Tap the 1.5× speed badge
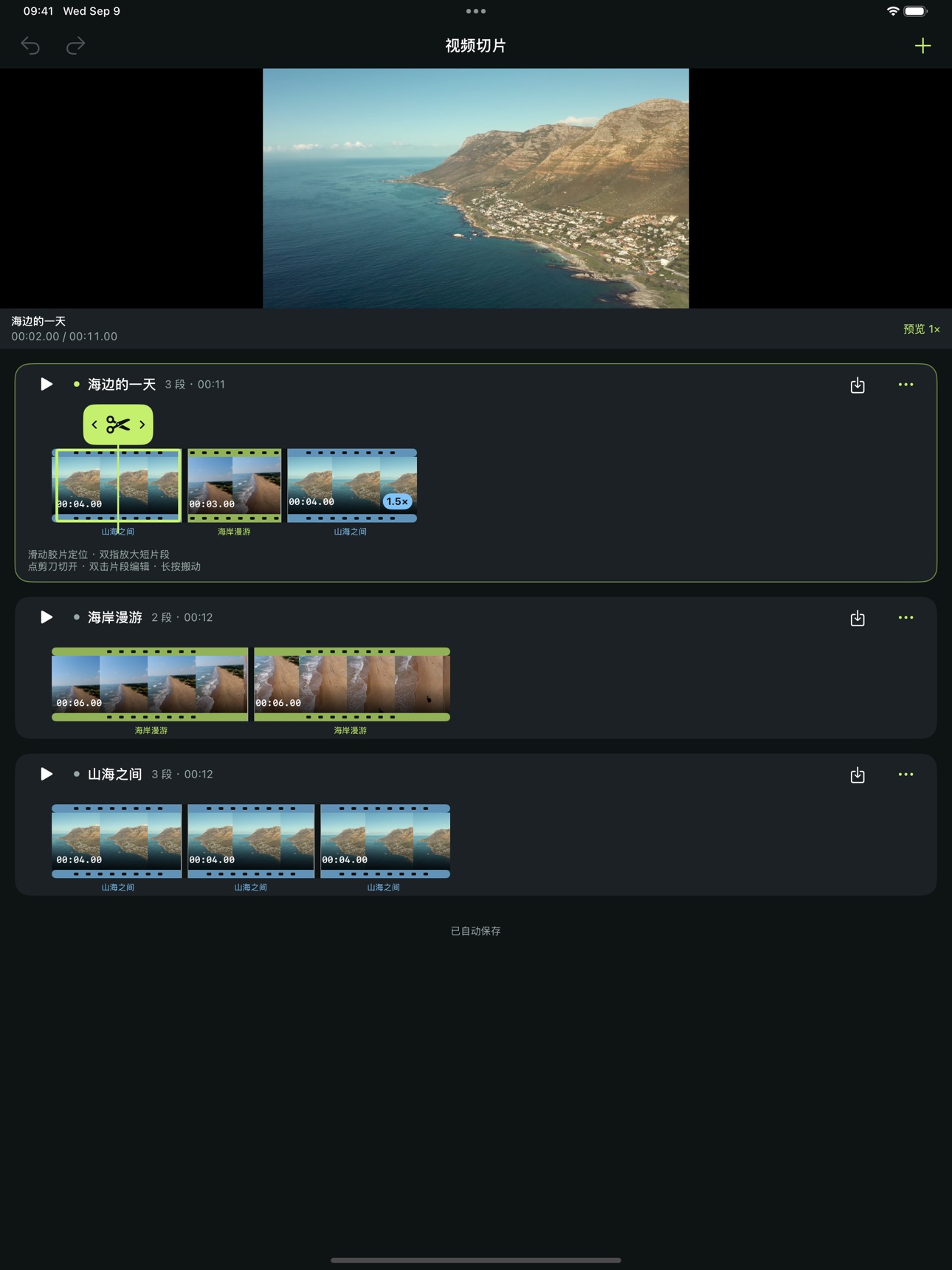The width and height of the screenshot is (952, 1270). 397,501
